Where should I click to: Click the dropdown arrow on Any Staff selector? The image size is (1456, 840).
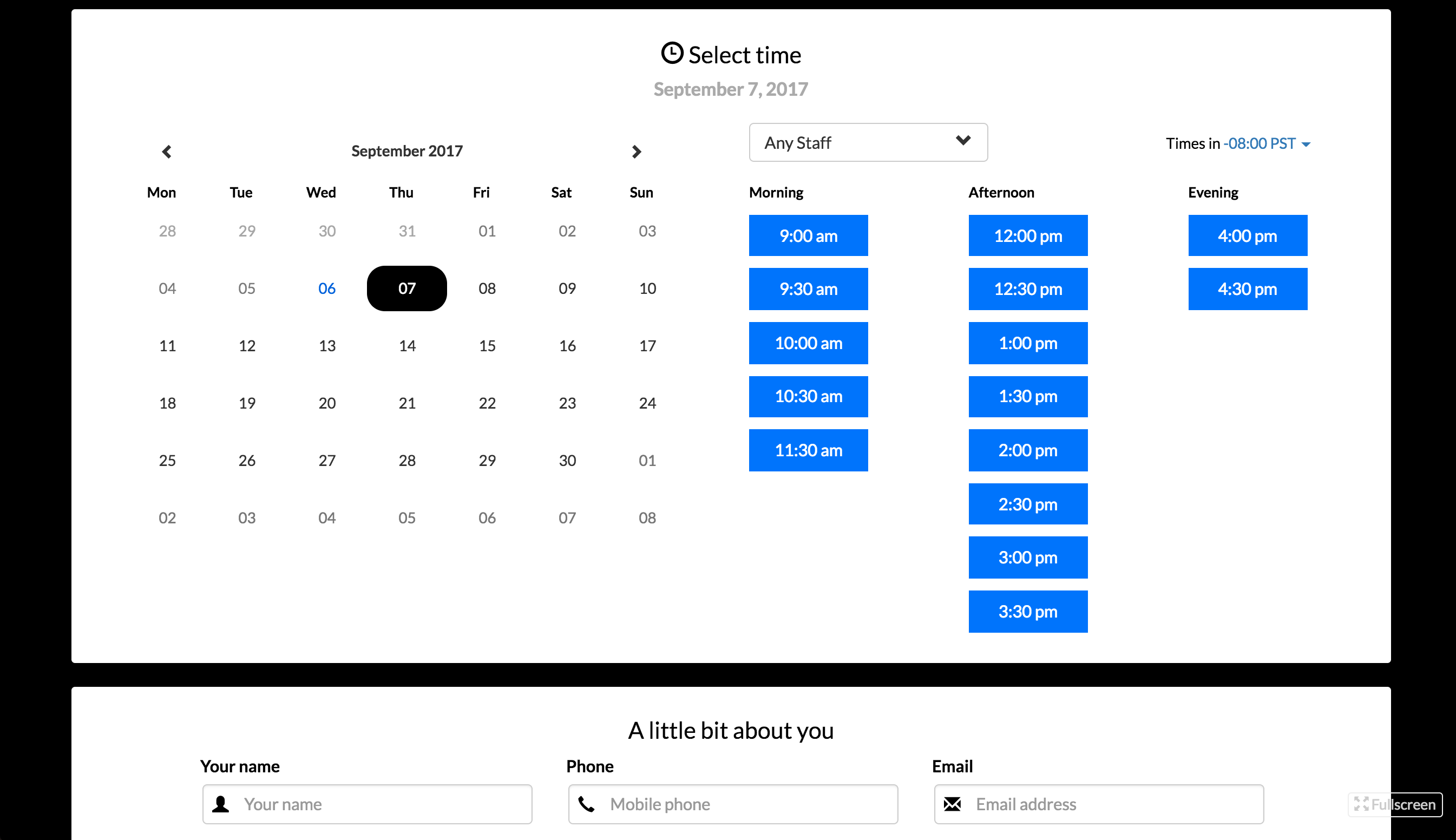[962, 141]
